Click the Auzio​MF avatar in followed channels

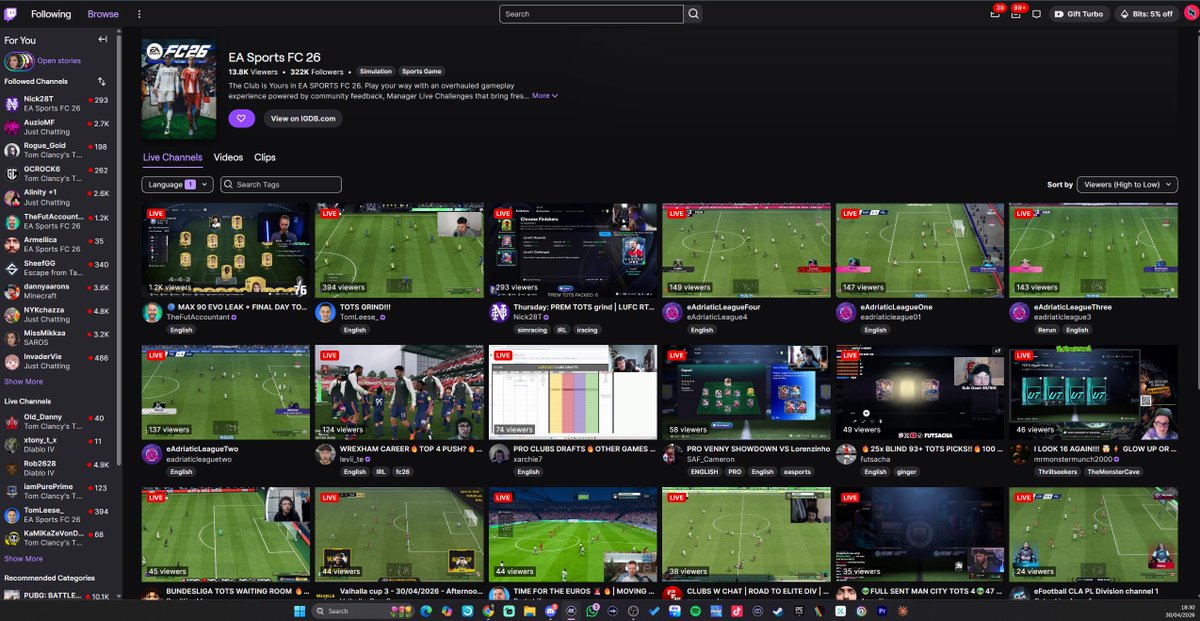point(12,127)
